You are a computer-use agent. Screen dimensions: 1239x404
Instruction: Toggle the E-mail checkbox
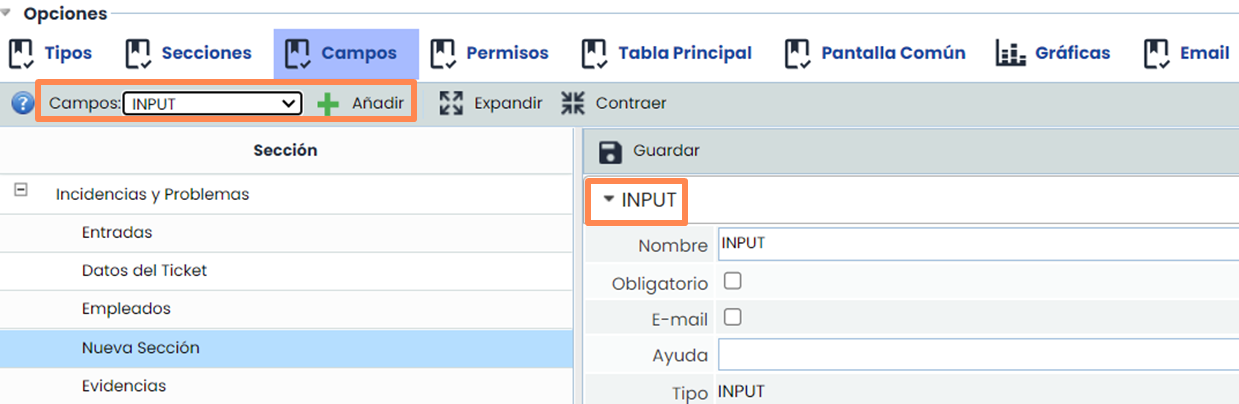pos(732,317)
